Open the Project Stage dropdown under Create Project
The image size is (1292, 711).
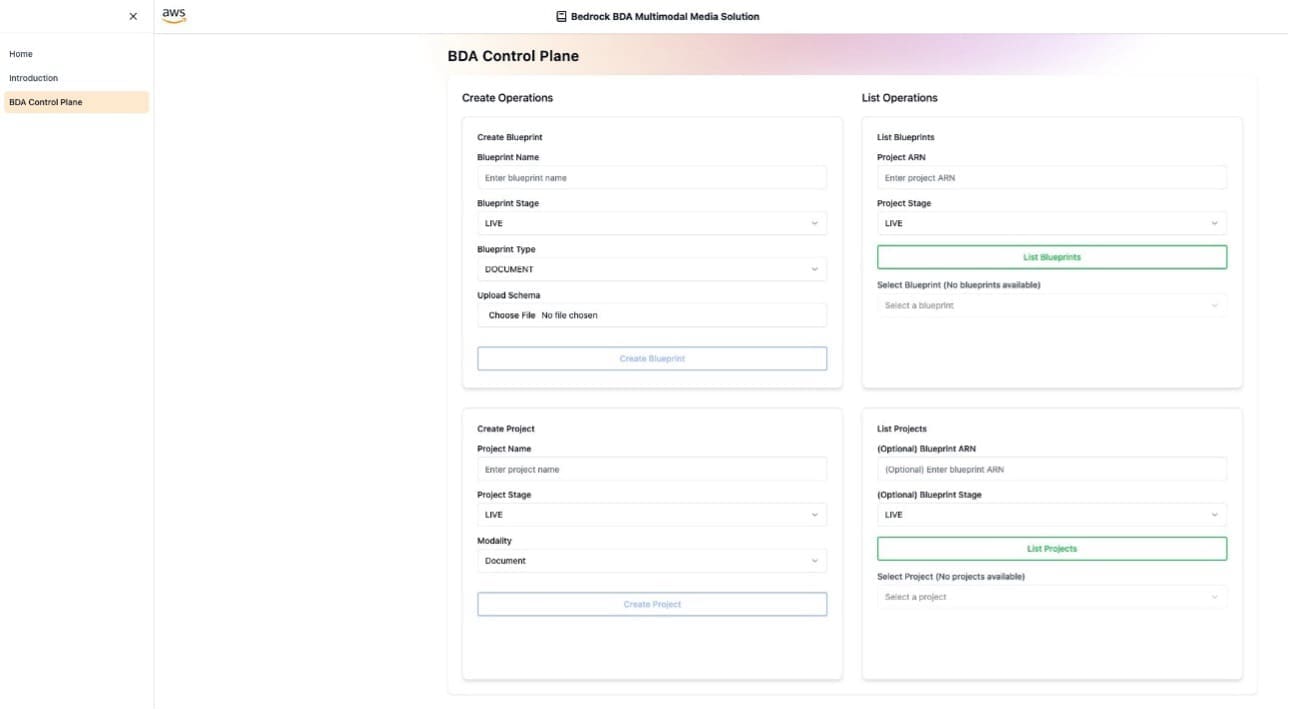point(652,514)
